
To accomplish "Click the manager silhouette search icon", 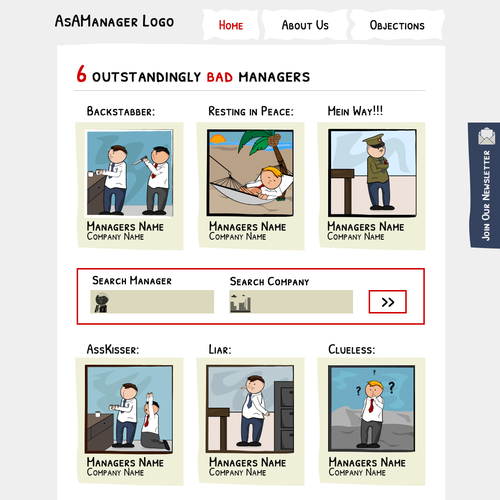I will pyautogui.click(x=101, y=302).
